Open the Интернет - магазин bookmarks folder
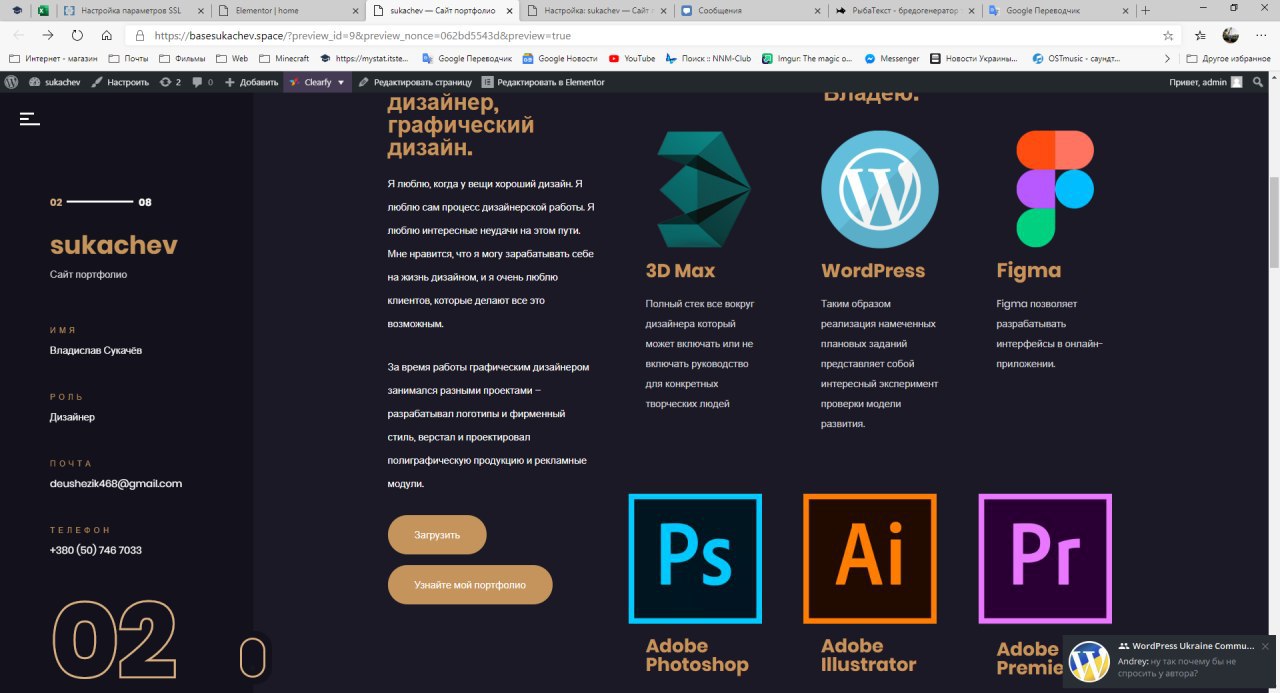Viewport: 1280px width, 693px height. click(54, 58)
